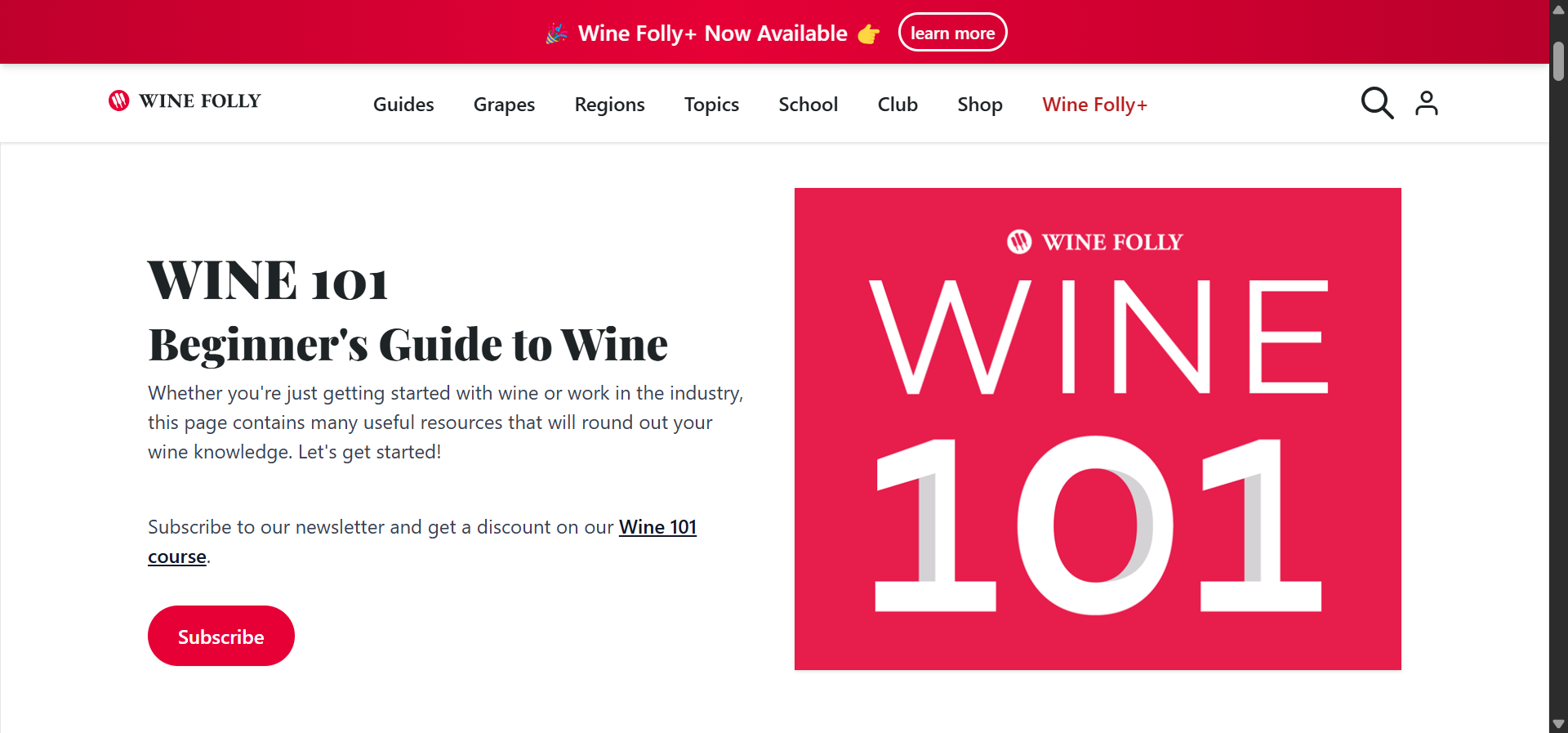
Task: Open the search magnifier icon
Action: click(1377, 103)
